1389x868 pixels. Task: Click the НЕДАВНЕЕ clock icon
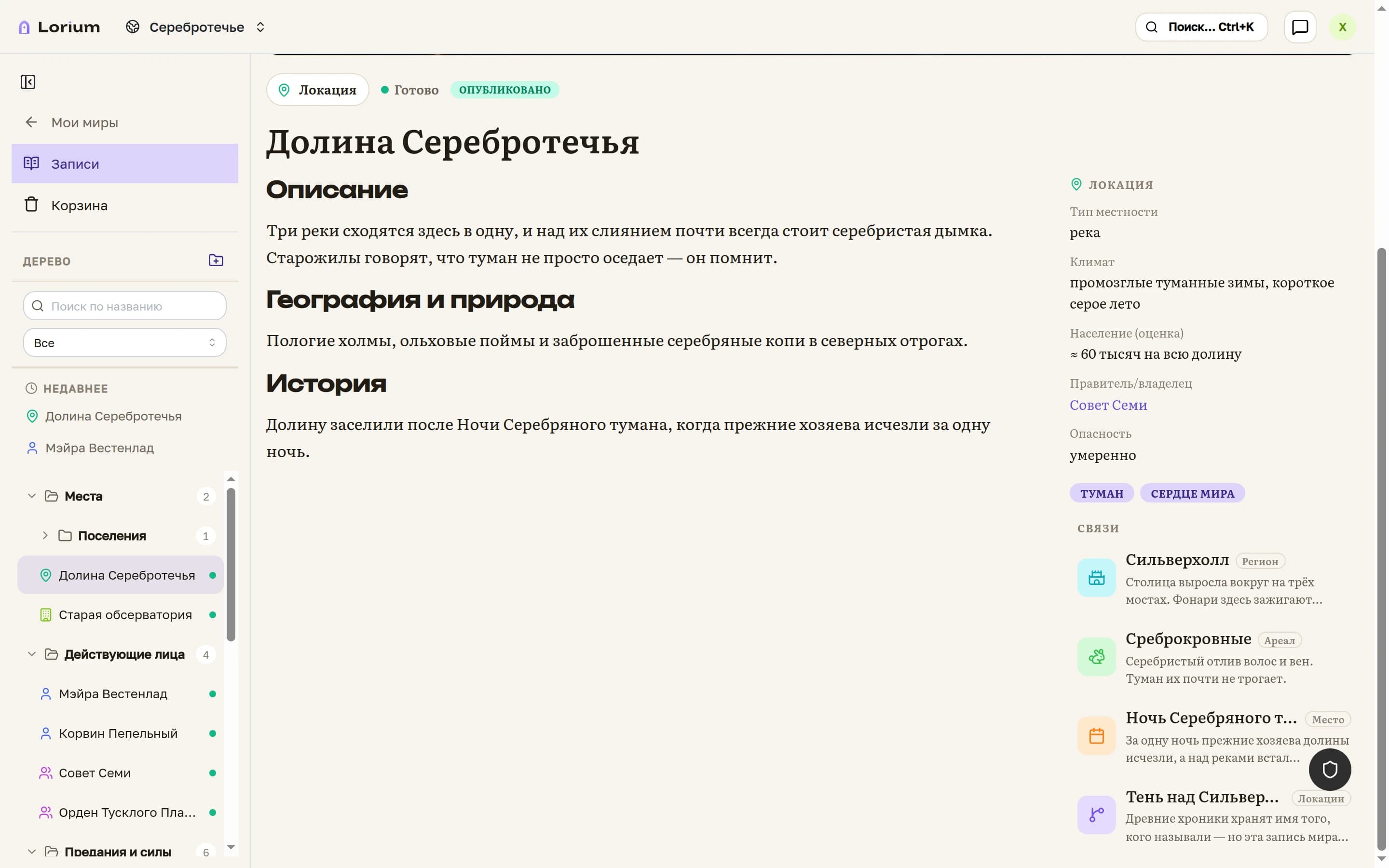(31, 389)
